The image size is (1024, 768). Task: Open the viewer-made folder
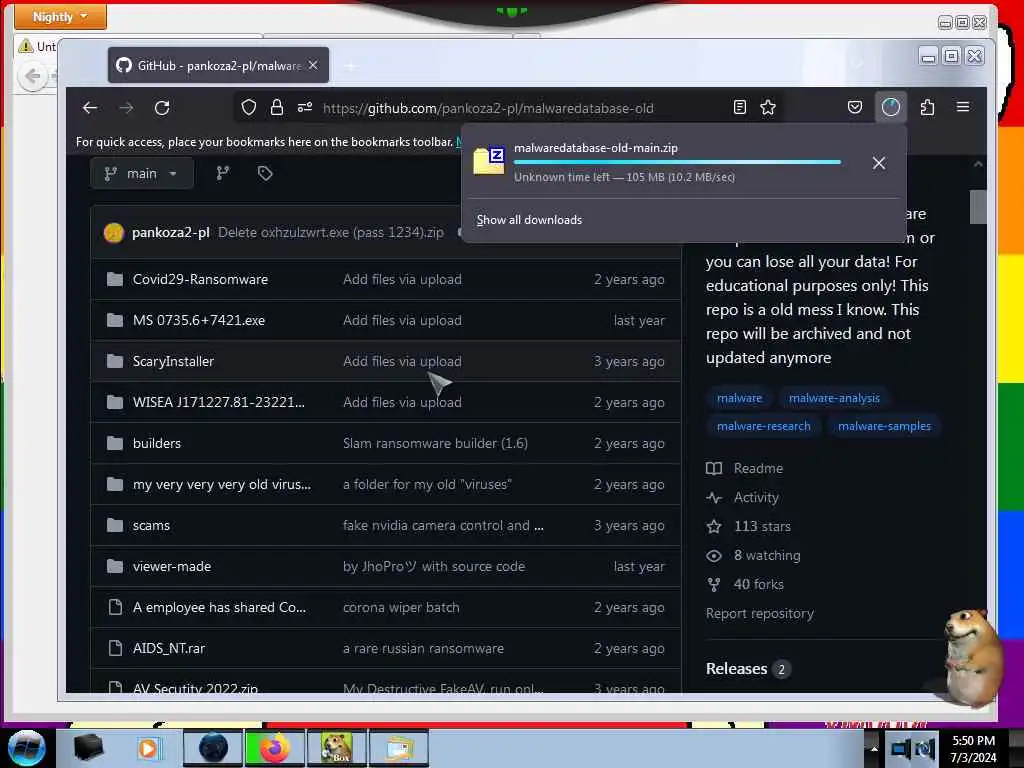pos(172,567)
